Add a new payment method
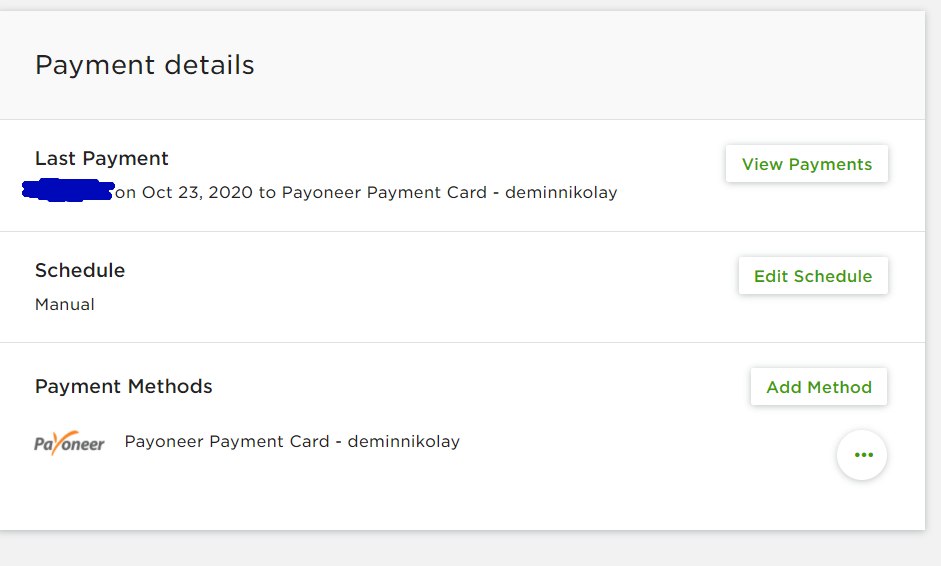The height and width of the screenshot is (566, 941). point(819,387)
